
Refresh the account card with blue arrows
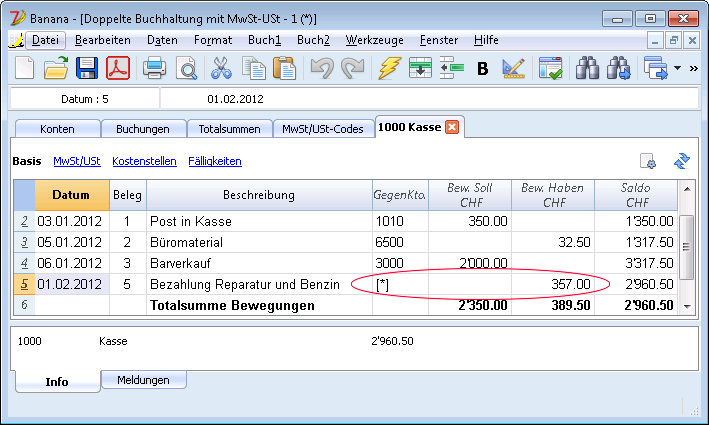[681, 161]
